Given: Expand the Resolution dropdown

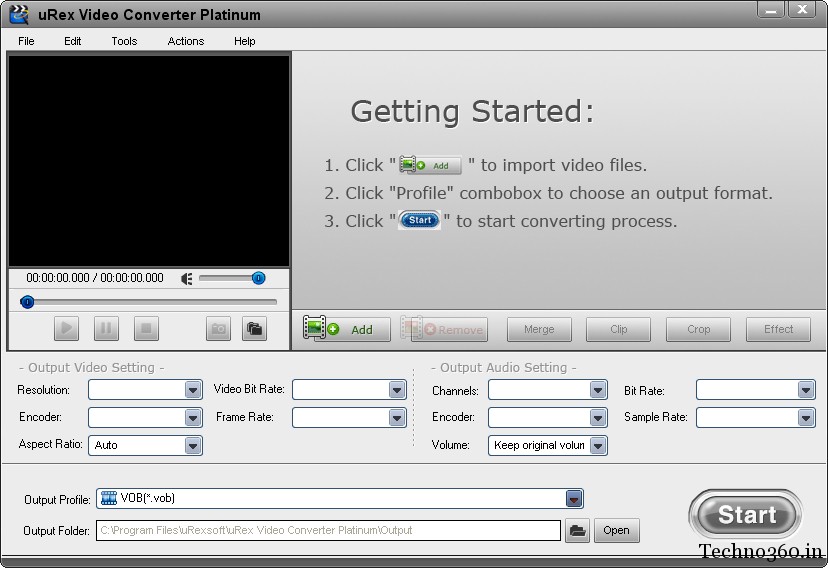Looking at the screenshot, I should [x=193, y=390].
